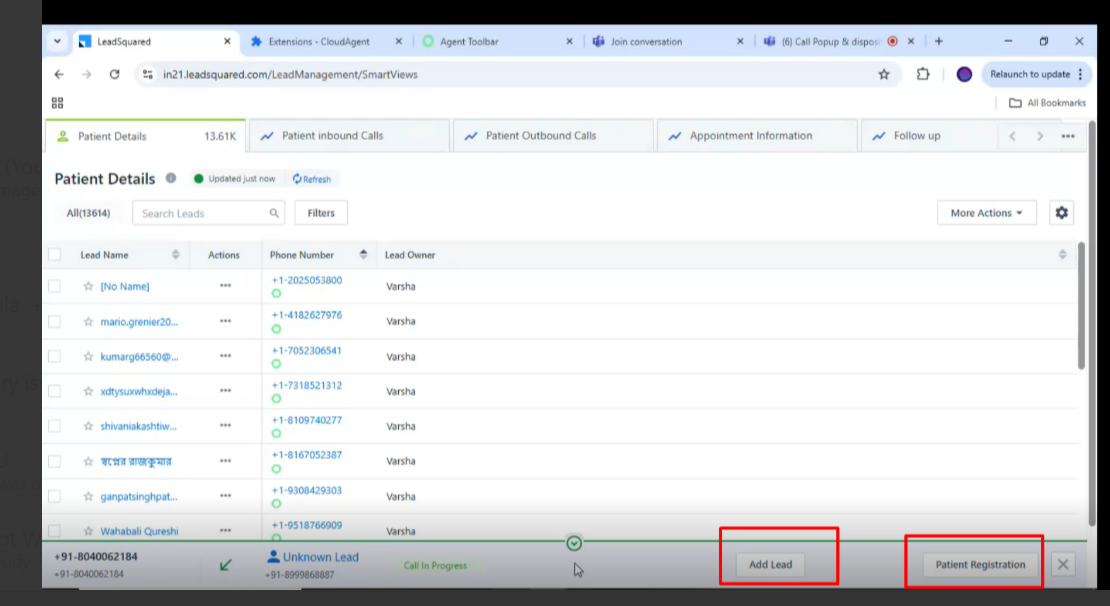Tick the select-all checkbox in the table header
Screen dimensions: 1110x606
point(55,255)
